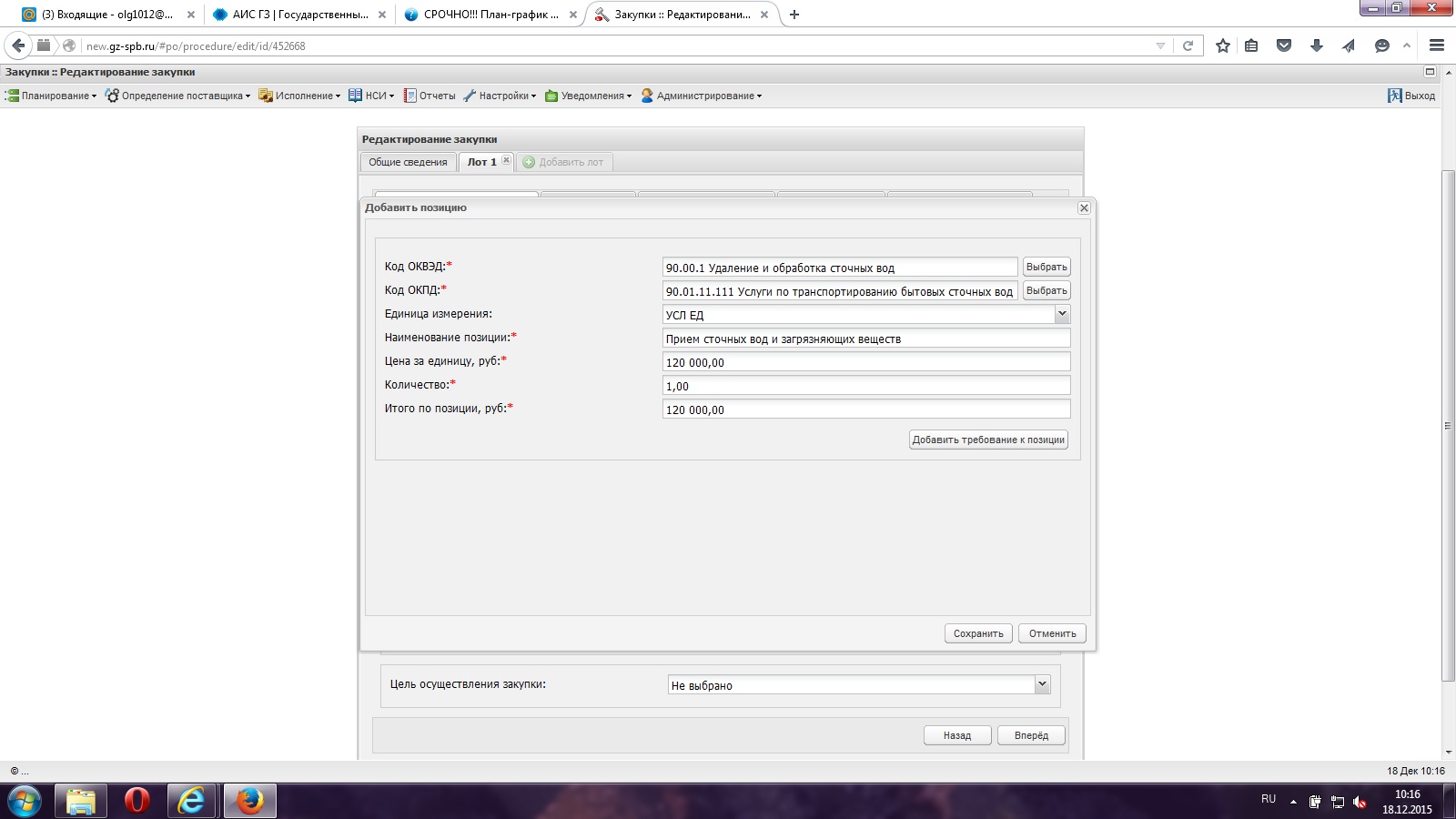Close the Лот 1 tab
The height and width of the screenshot is (819, 1456).
click(x=506, y=160)
